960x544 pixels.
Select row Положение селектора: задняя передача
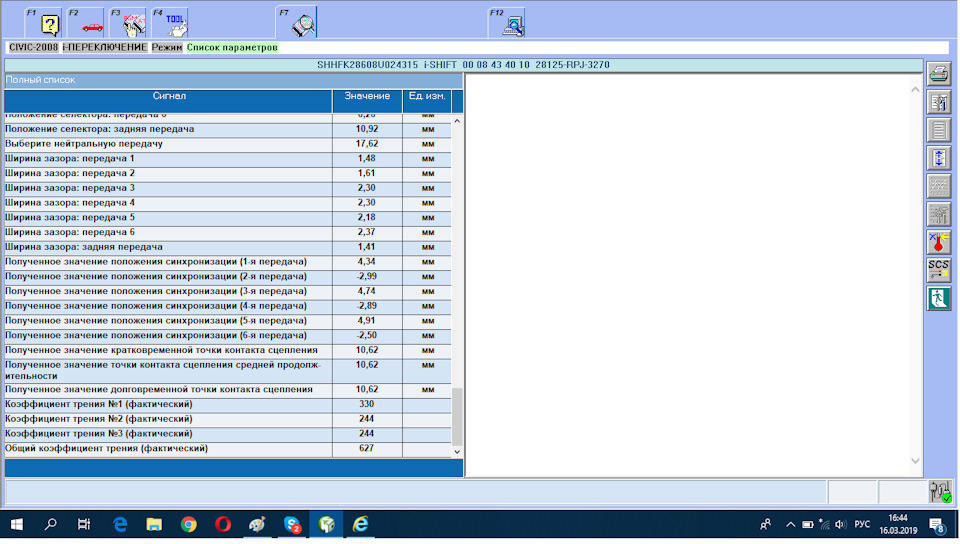228,129
